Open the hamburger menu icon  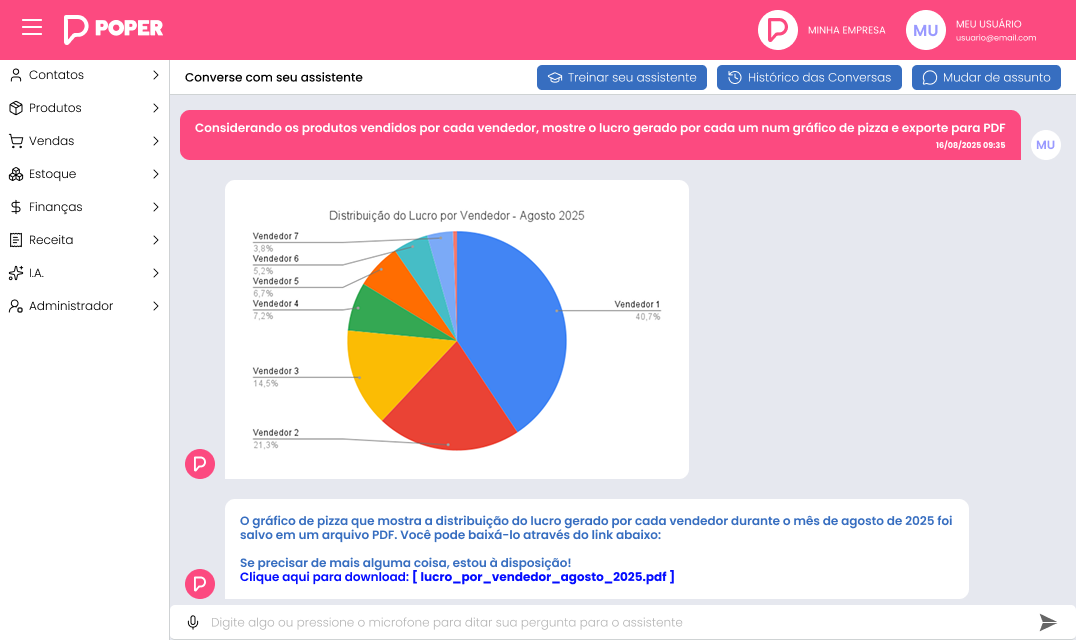coord(32,28)
